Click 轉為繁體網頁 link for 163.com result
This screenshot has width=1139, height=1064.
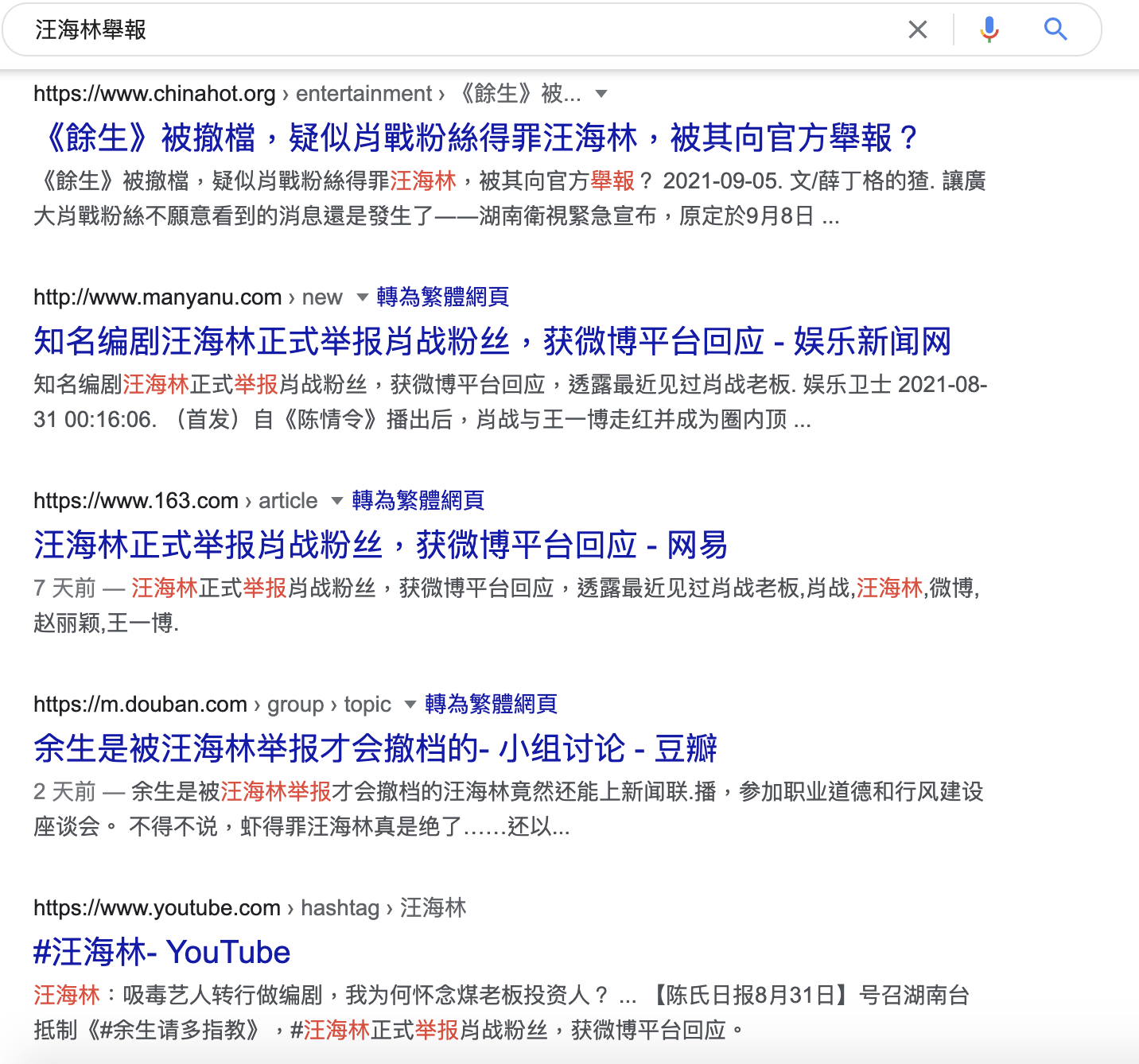coord(418,501)
